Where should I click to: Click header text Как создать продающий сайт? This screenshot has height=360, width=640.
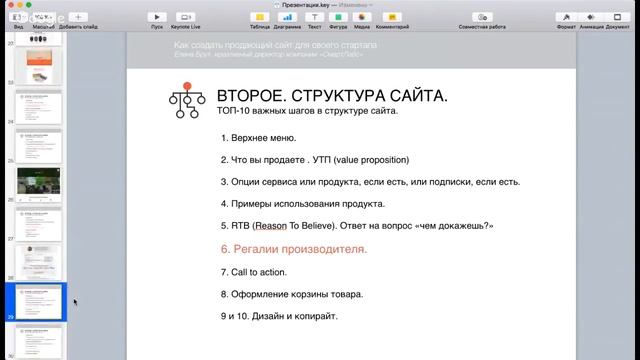tap(275, 45)
